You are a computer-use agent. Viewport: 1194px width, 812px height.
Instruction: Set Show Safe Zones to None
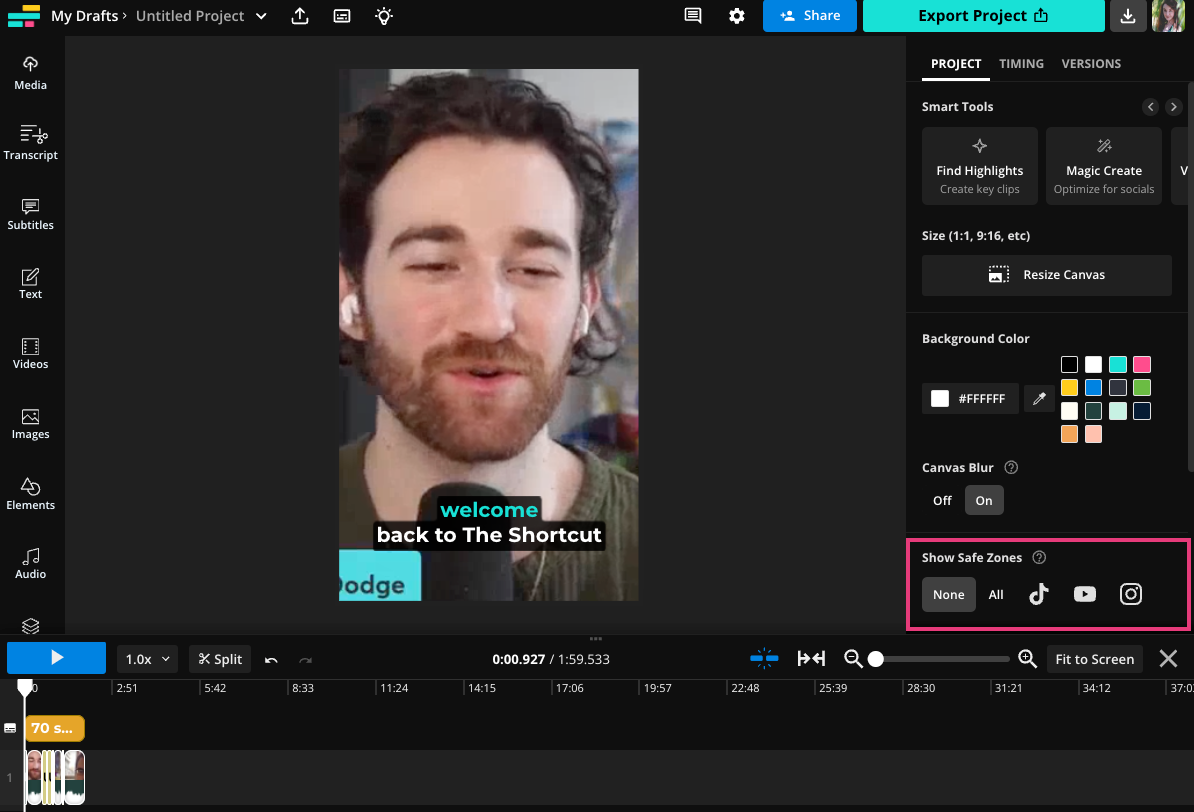tap(948, 593)
